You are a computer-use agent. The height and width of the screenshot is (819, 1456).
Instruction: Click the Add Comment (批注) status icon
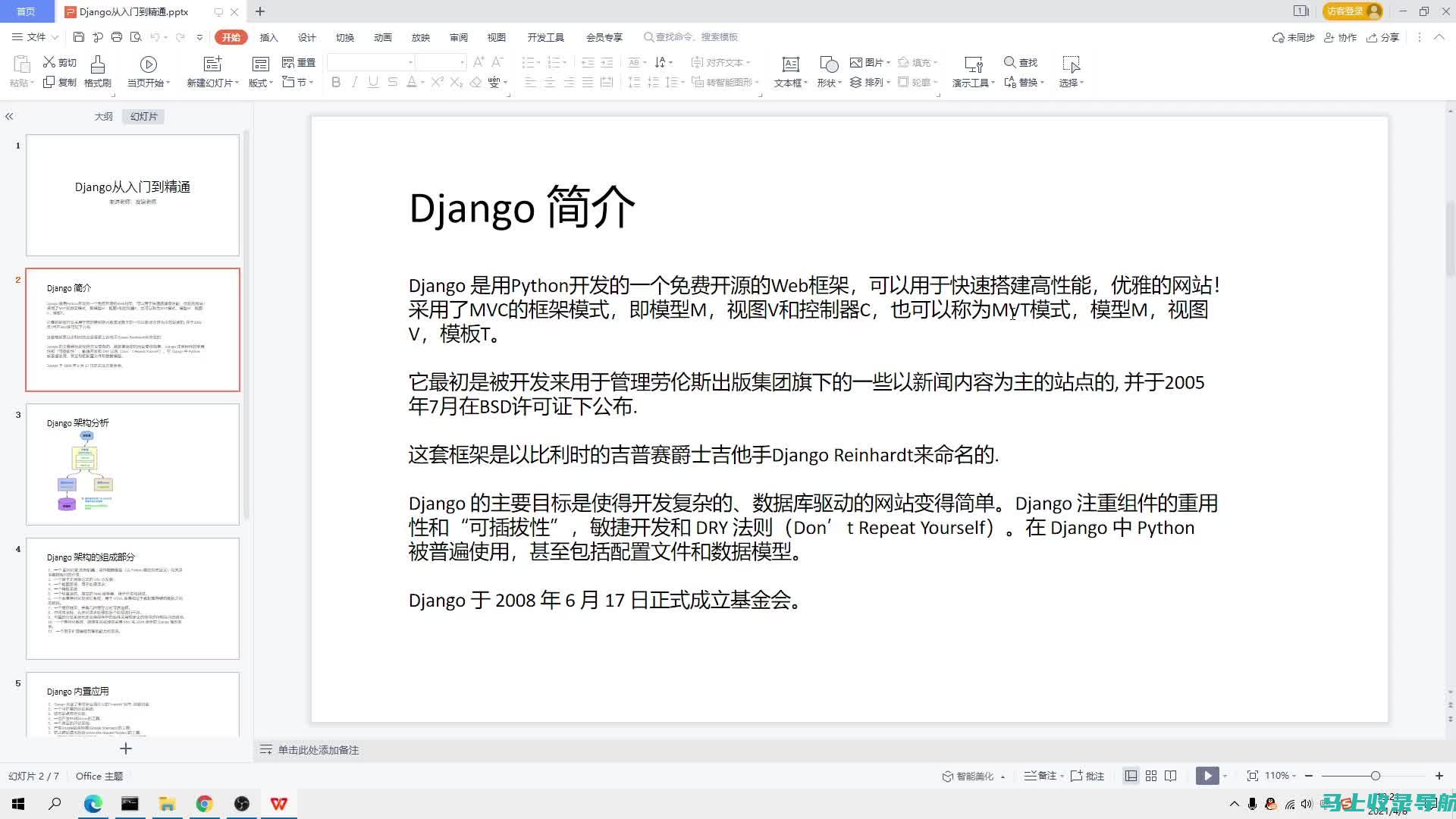[x=1087, y=776]
